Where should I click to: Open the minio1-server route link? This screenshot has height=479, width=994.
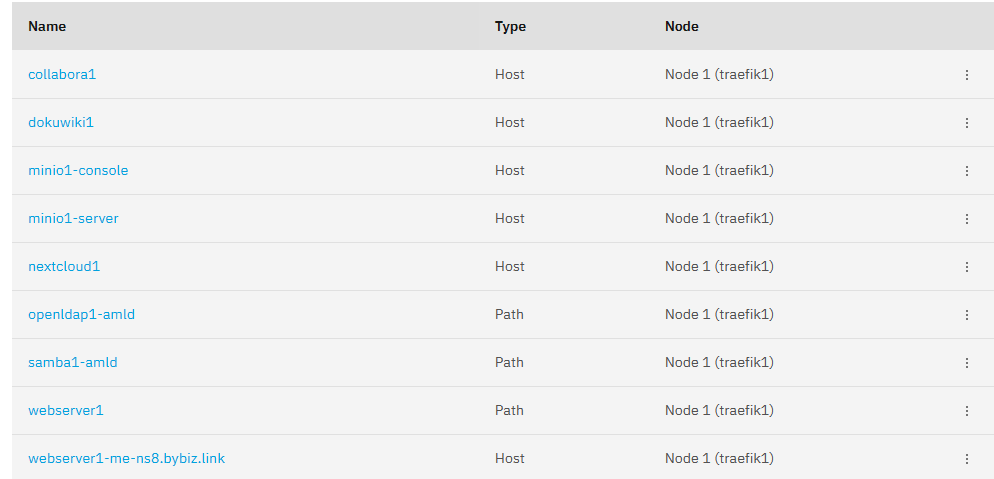coord(73,218)
